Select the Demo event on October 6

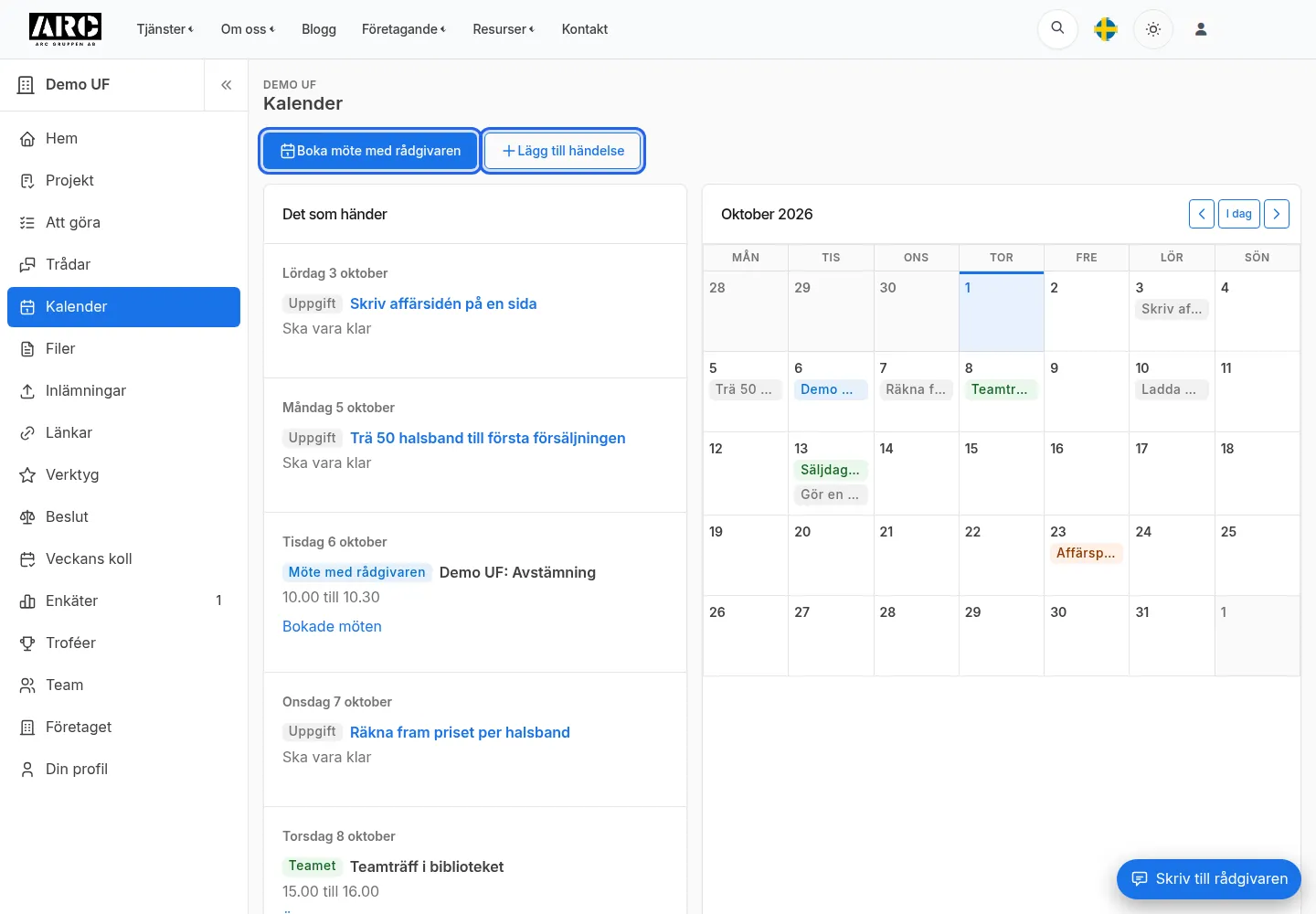pyautogui.click(x=830, y=389)
